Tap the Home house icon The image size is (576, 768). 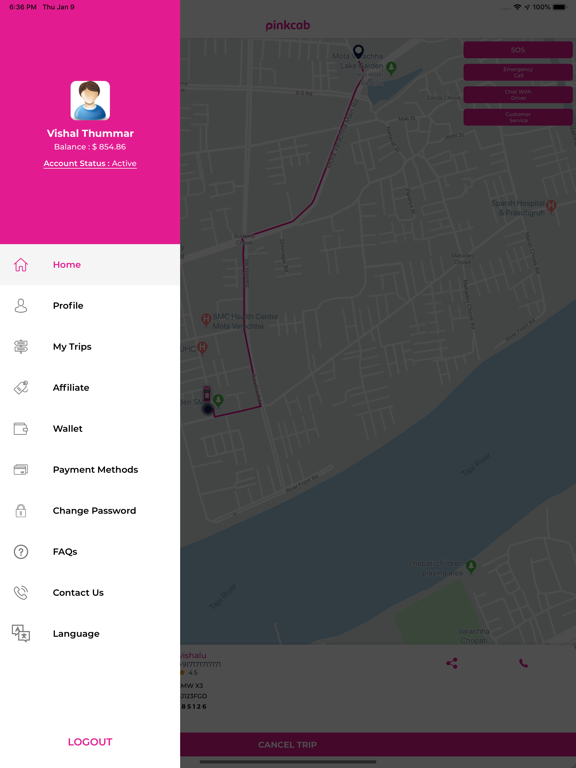pyautogui.click(x=21, y=264)
